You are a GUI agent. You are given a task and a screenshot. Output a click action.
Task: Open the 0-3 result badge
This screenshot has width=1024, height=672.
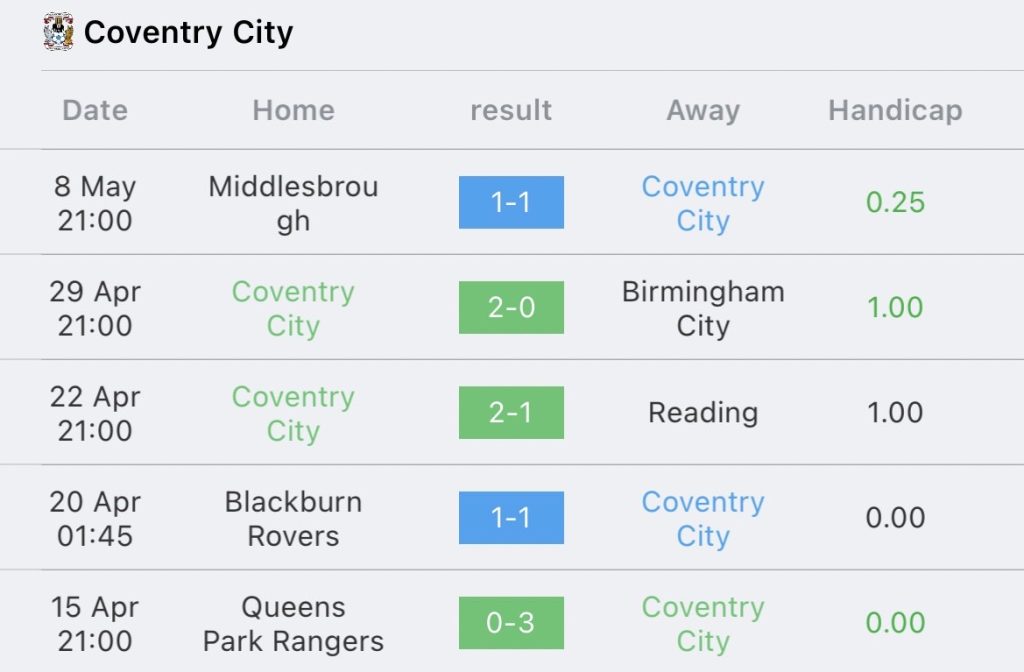pos(511,623)
